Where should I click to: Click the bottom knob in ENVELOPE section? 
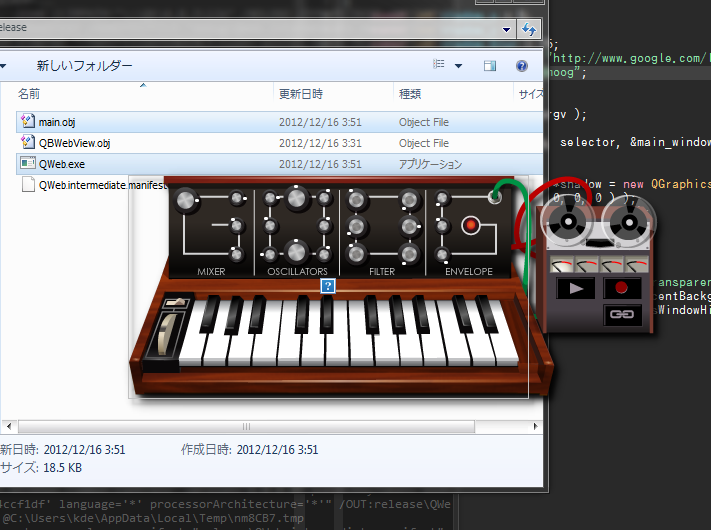(442, 254)
